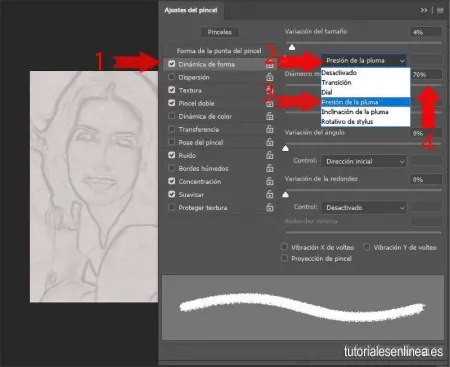Choose Desactivado in the open dropdown list
450x367 pixels.
(x=365, y=73)
